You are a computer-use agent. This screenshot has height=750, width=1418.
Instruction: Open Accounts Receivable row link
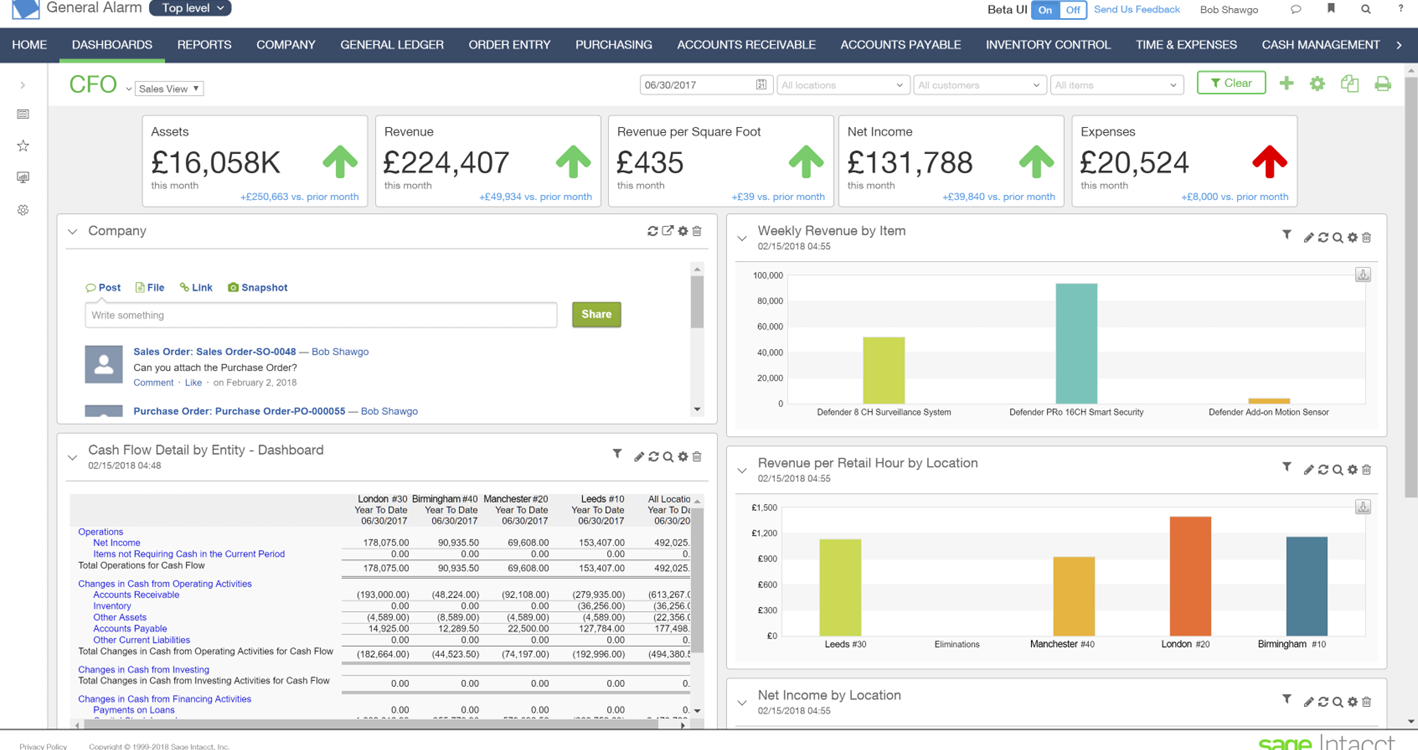tap(136, 595)
